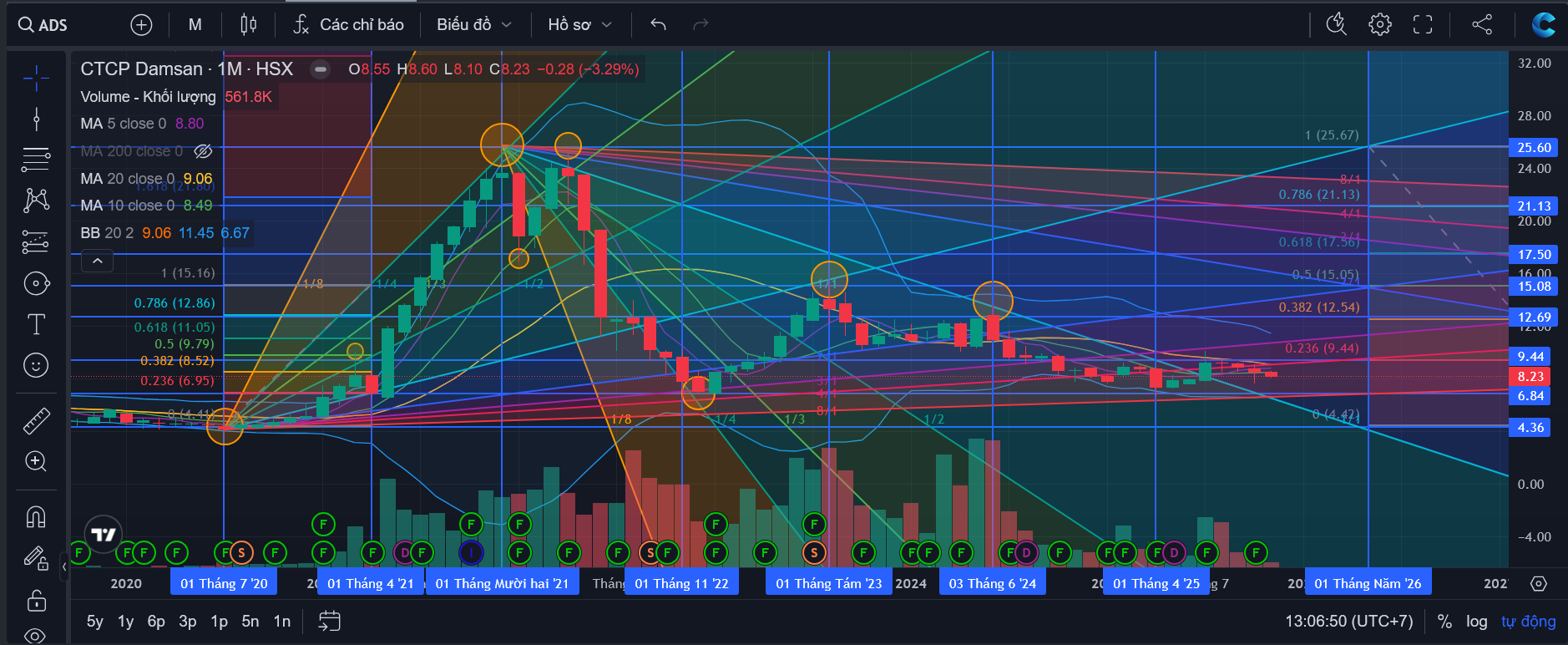Collapse the indicator legend
1568x645 pixels.
97,262
